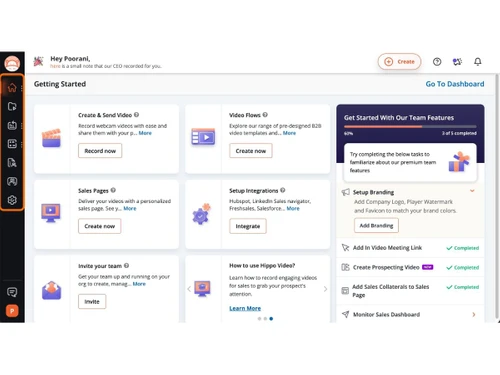The height and width of the screenshot is (375, 500).
Task: Open the video library icon in sidebar
Action: click(12, 106)
